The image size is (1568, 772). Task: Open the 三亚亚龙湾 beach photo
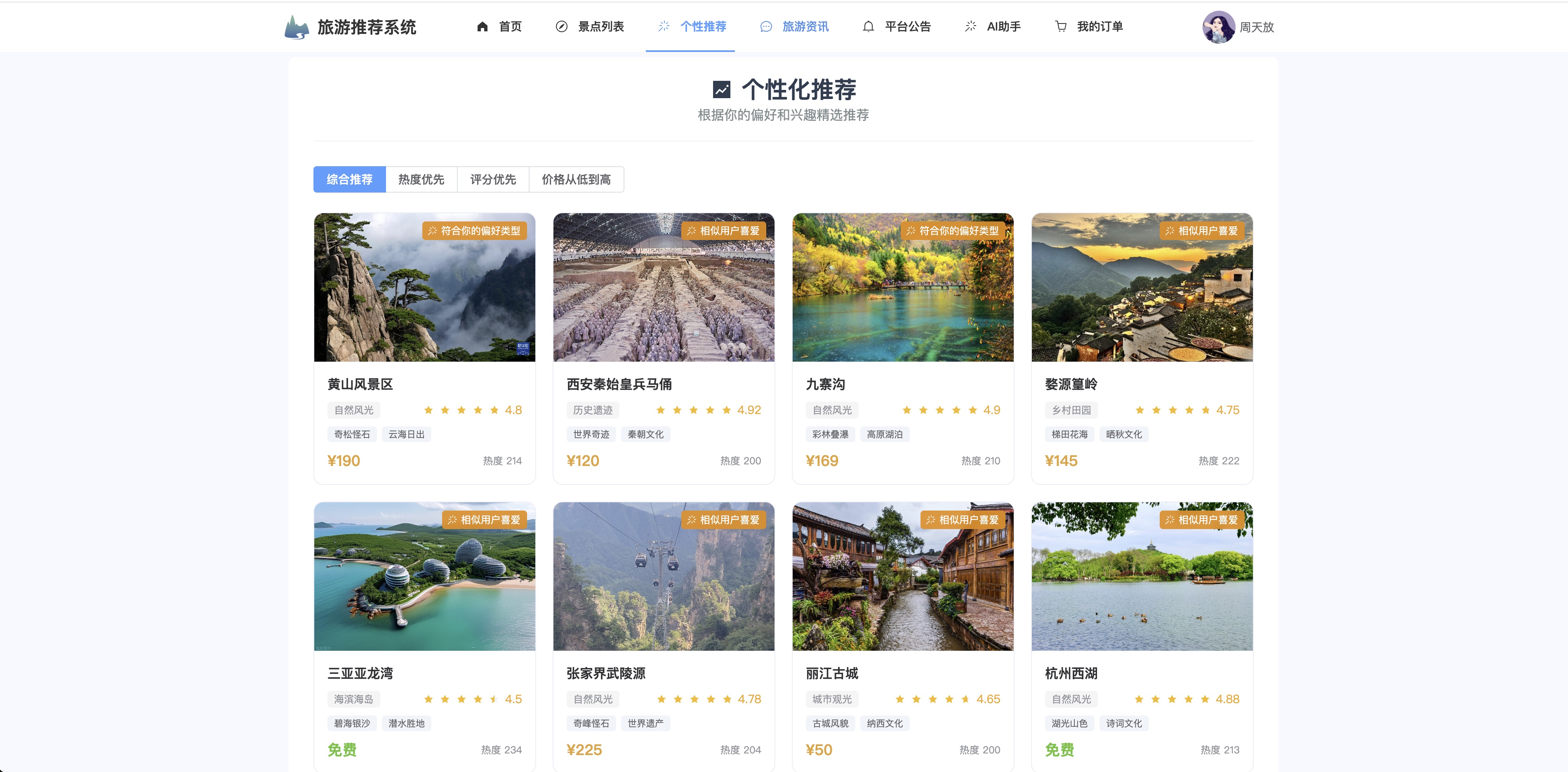(x=424, y=577)
